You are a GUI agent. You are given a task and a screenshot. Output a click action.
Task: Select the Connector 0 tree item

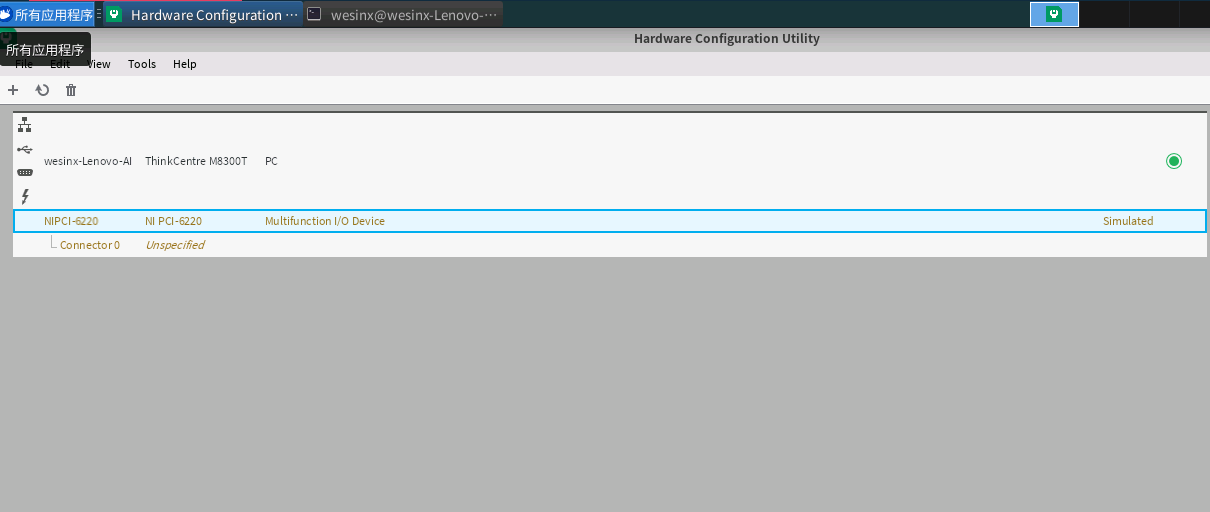[x=89, y=245]
